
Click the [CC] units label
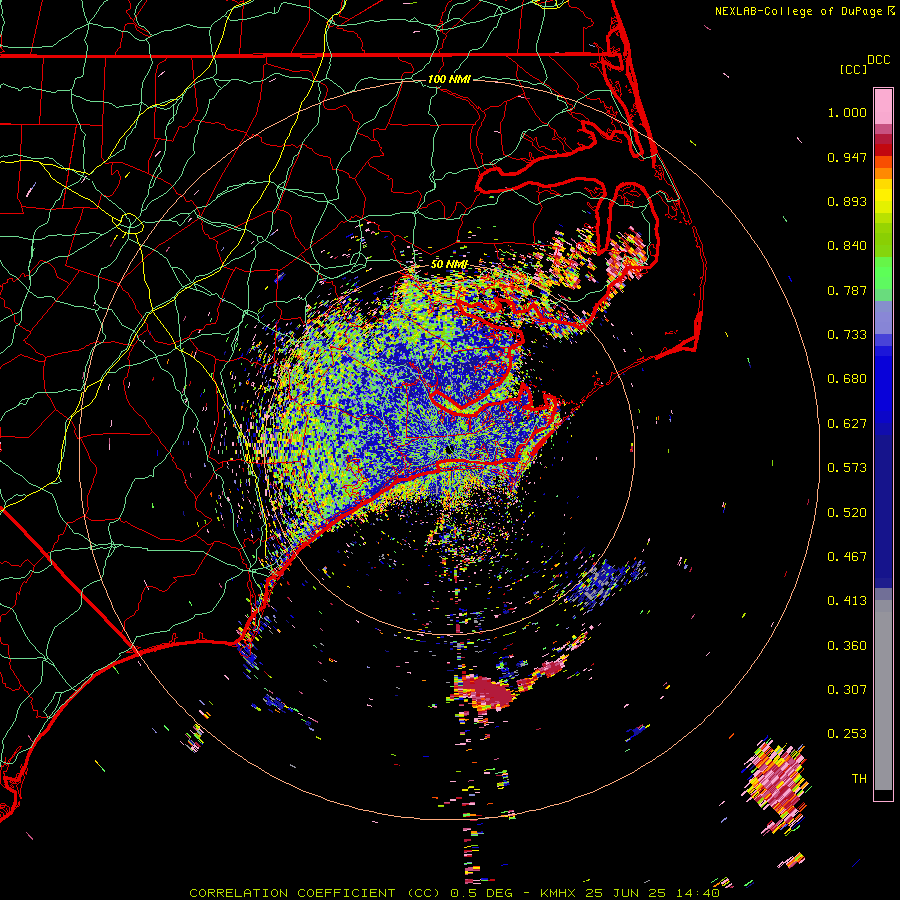853,69
